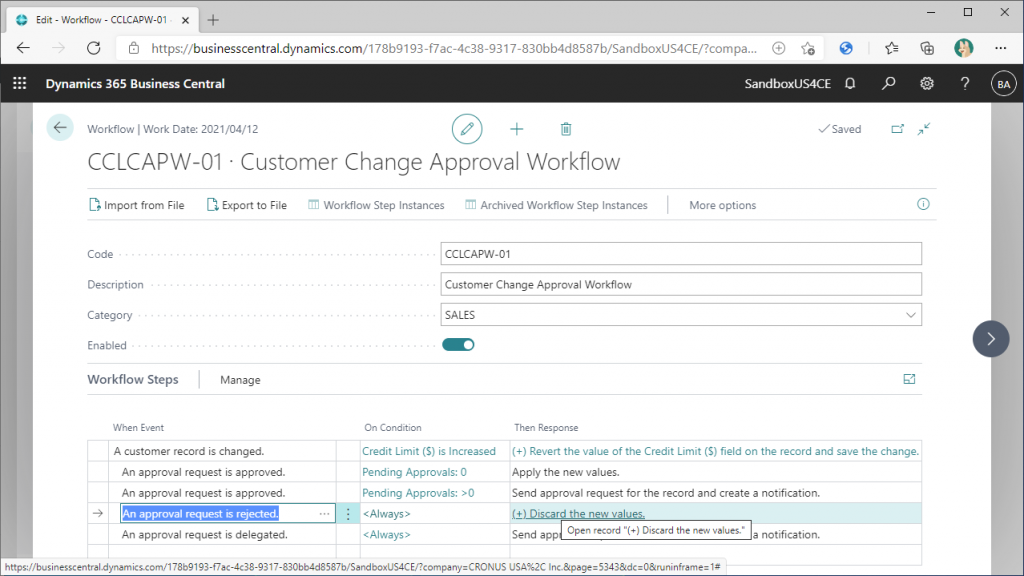Open the browser favorites list
Screen dimensions: 1024x576
[891, 48]
